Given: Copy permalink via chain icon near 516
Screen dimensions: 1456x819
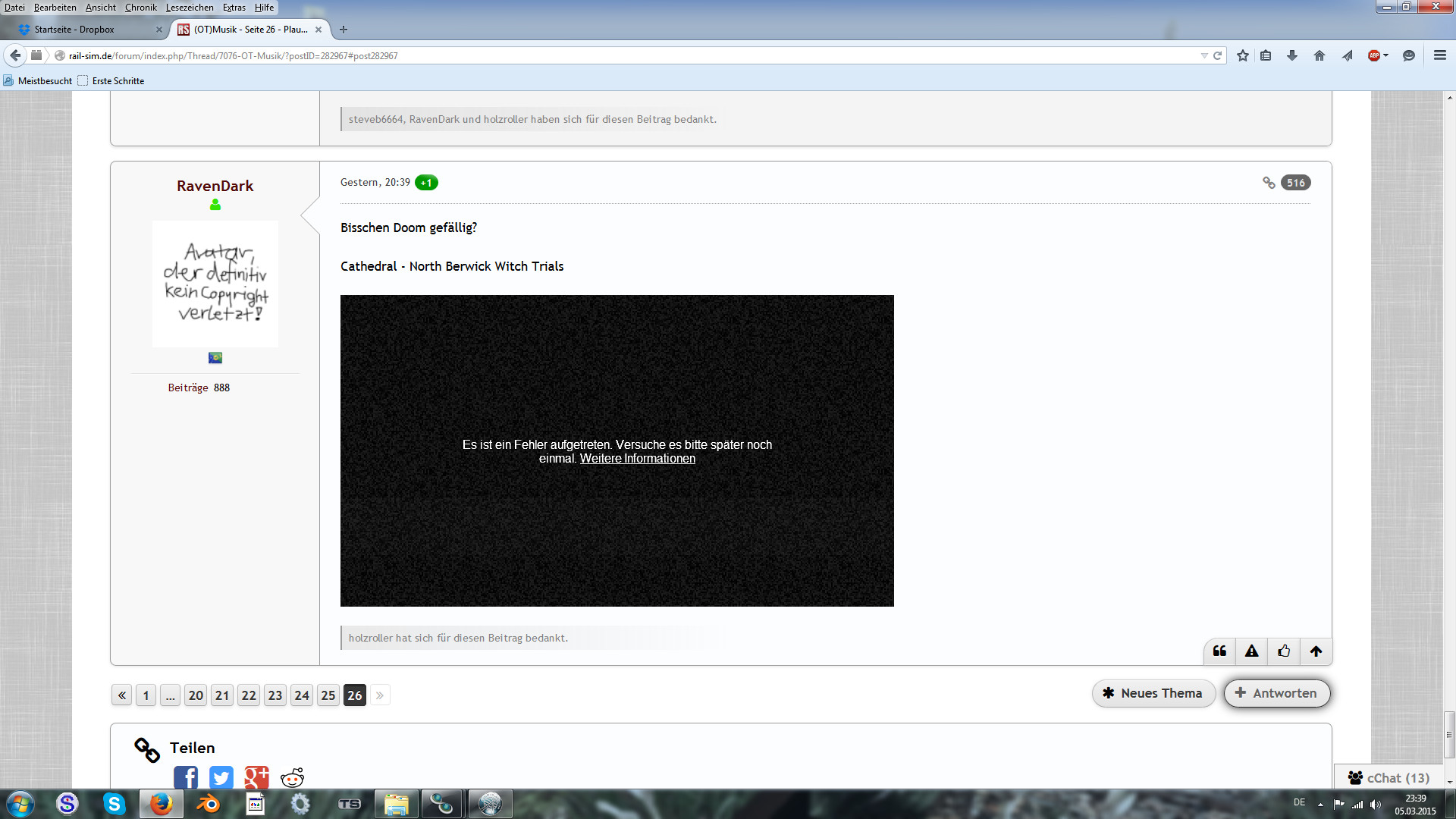Looking at the screenshot, I should tap(1269, 183).
